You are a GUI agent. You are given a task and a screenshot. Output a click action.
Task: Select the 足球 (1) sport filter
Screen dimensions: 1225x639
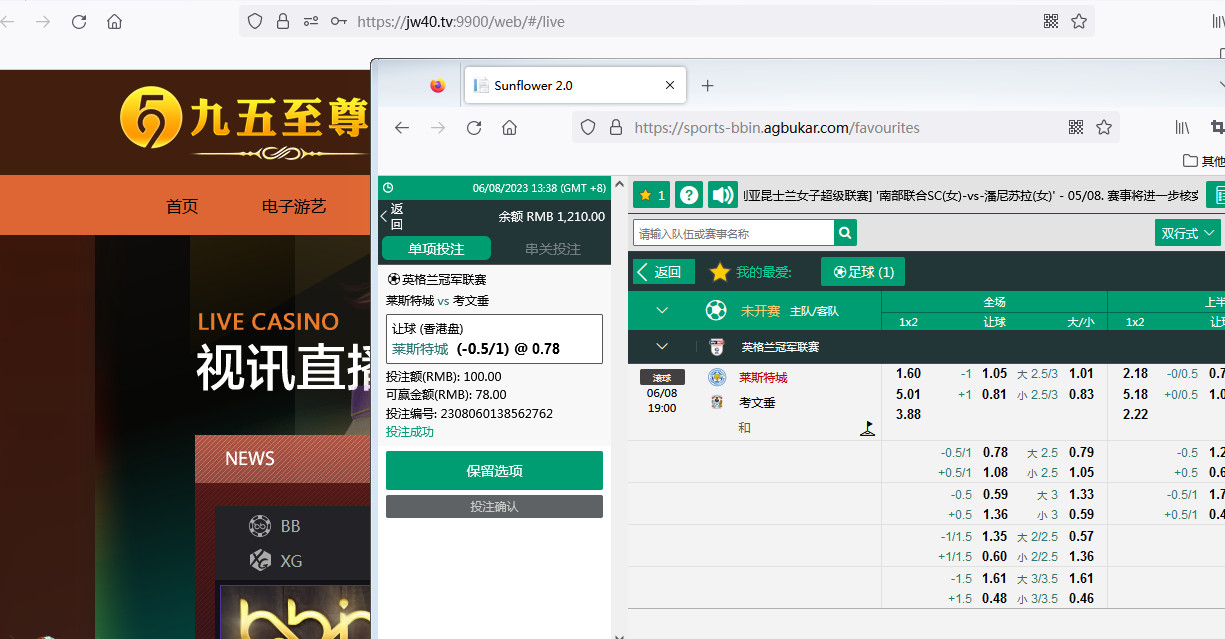click(x=863, y=272)
